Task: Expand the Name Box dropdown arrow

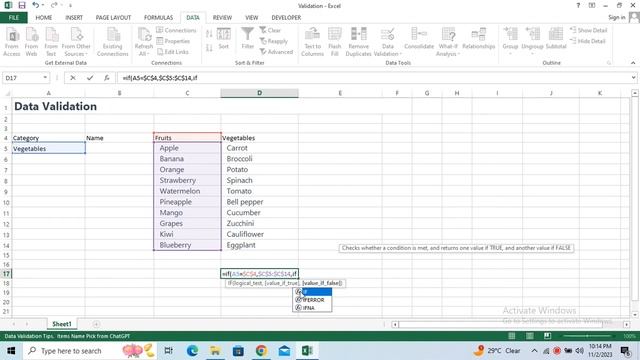Action: (x=45, y=78)
